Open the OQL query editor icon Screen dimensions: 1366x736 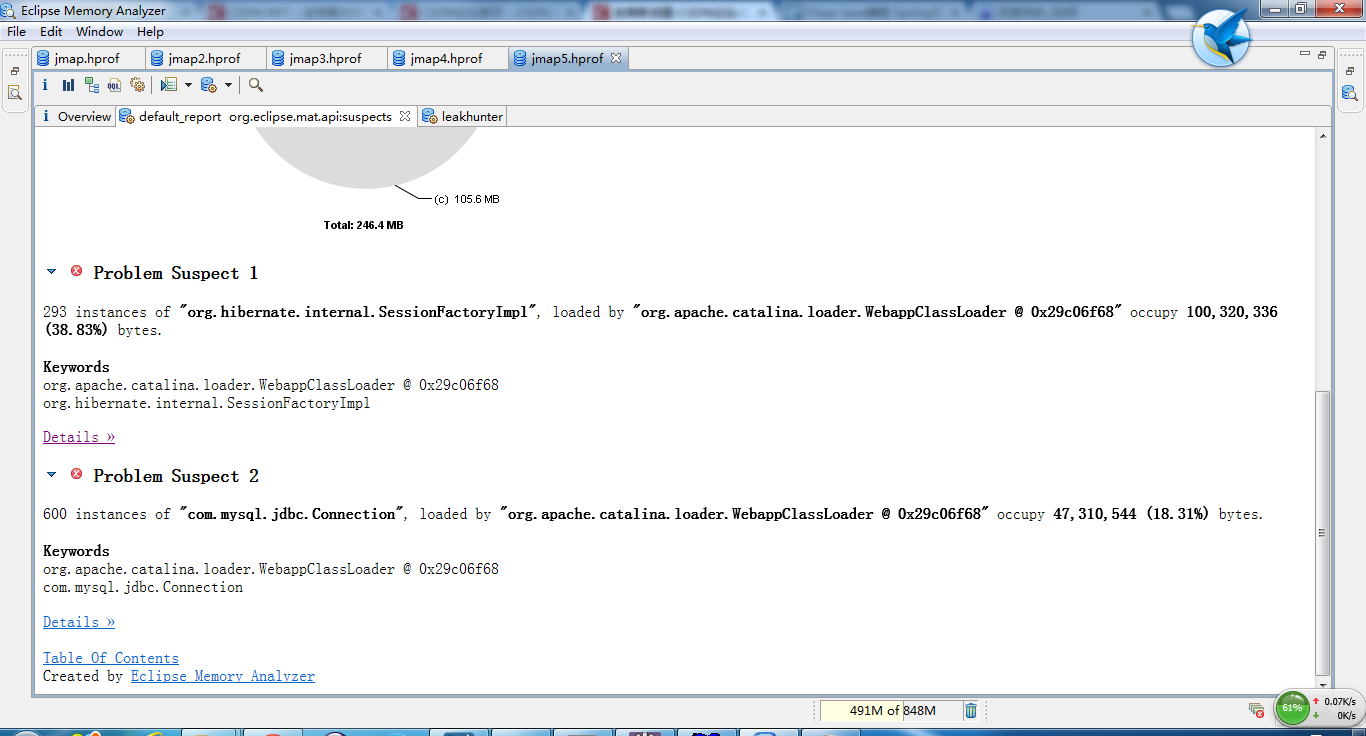114,85
